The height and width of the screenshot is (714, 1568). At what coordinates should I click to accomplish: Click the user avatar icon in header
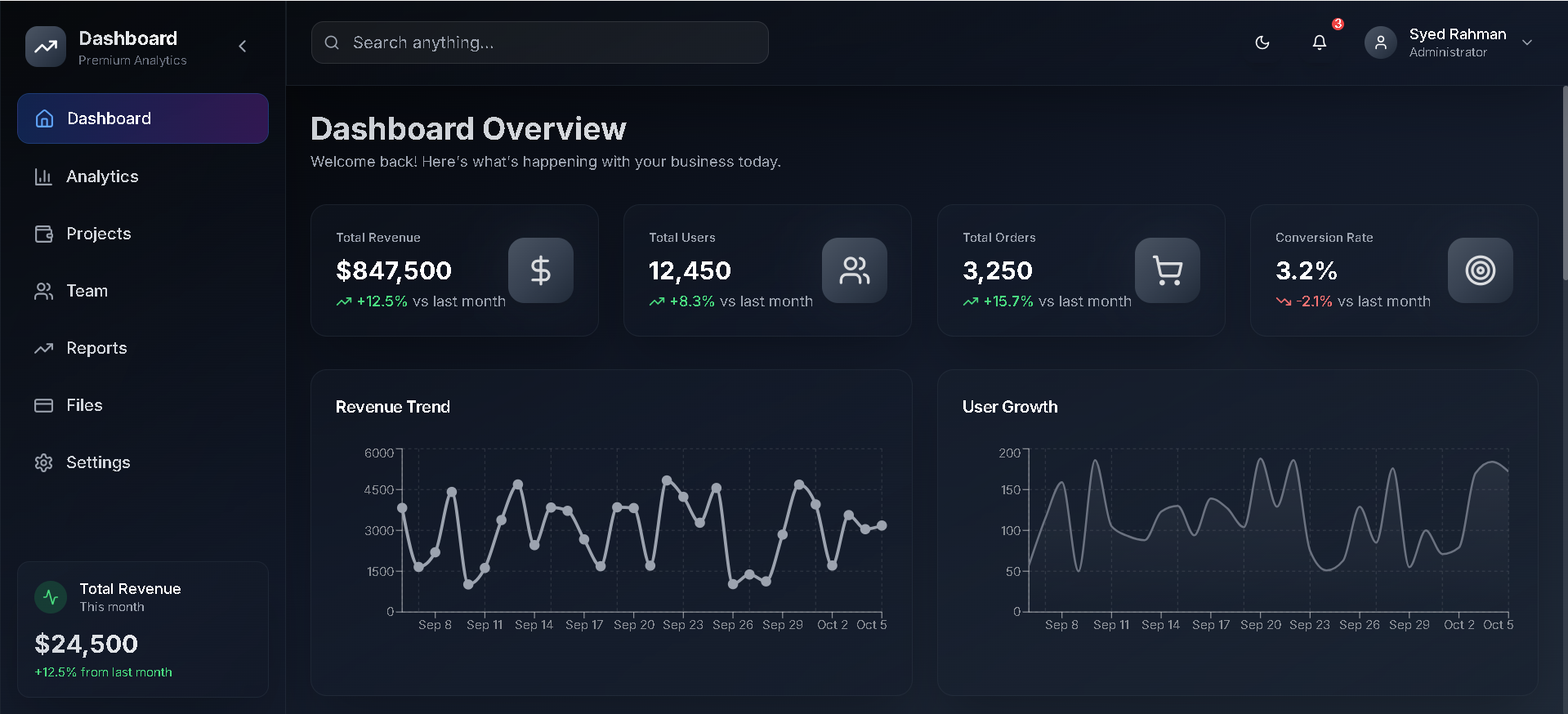click(1380, 42)
